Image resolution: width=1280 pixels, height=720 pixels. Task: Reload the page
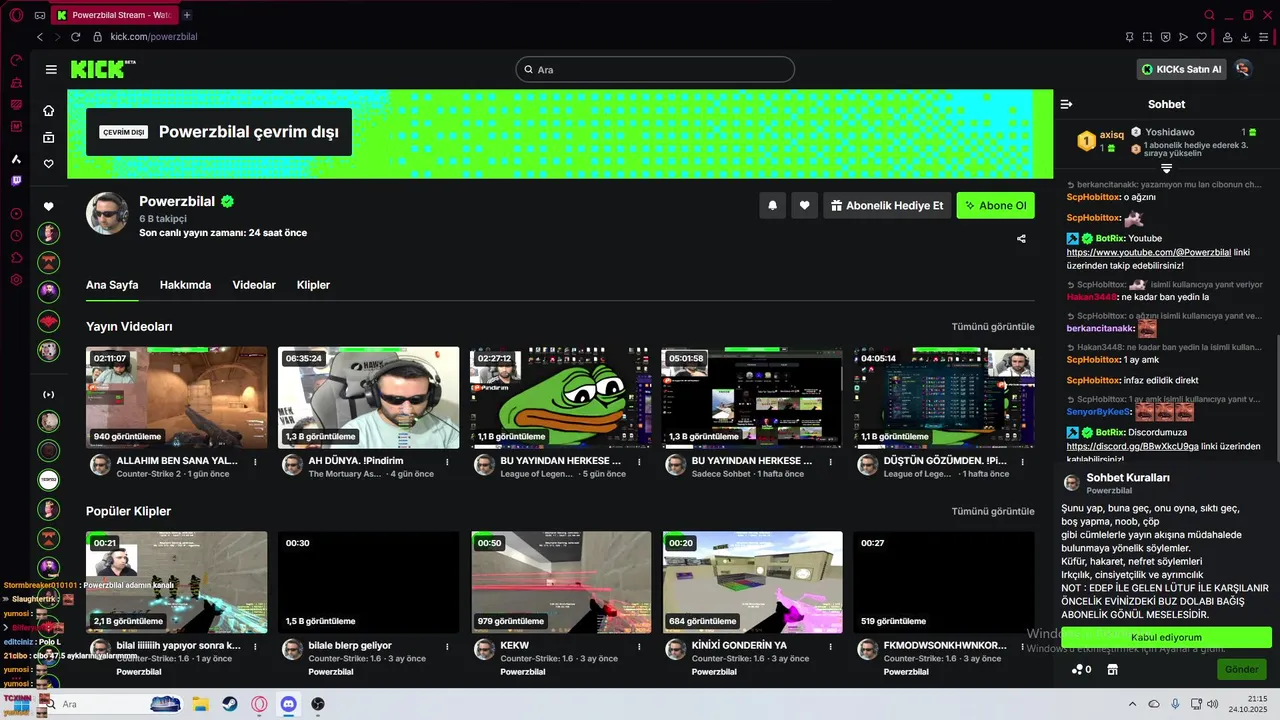click(75, 37)
